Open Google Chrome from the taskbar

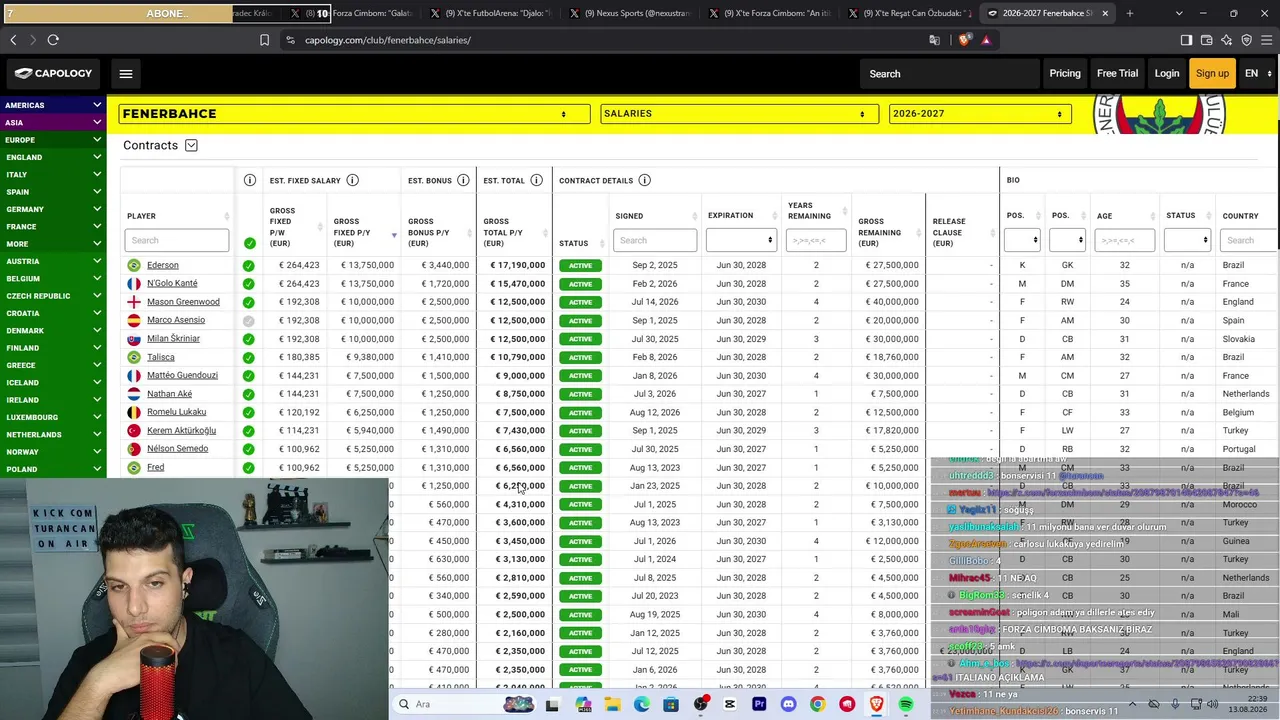pos(817,704)
